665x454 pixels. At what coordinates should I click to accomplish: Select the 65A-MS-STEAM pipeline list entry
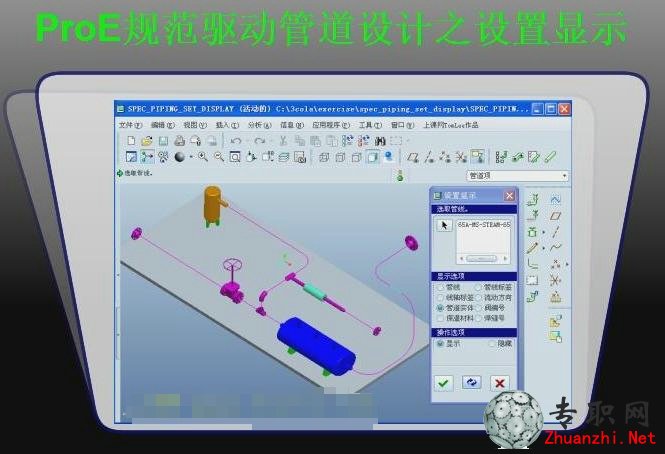coord(483,224)
